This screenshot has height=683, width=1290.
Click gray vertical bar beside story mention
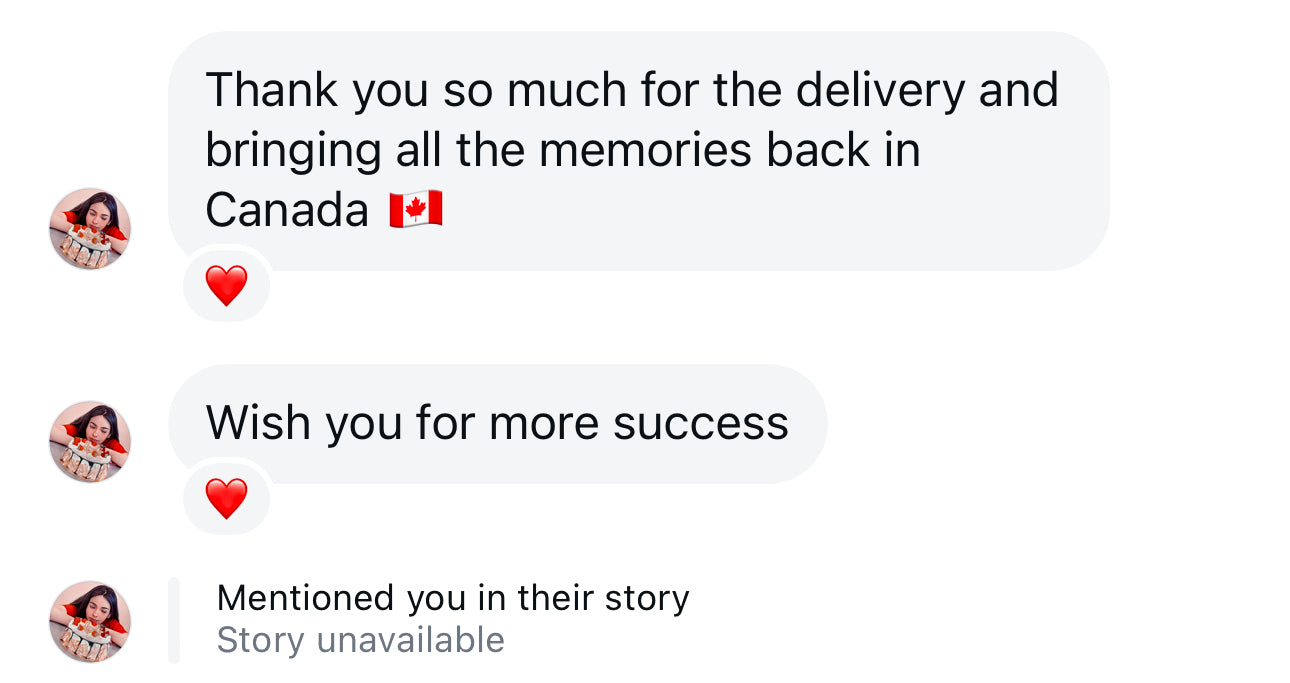point(174,620)
